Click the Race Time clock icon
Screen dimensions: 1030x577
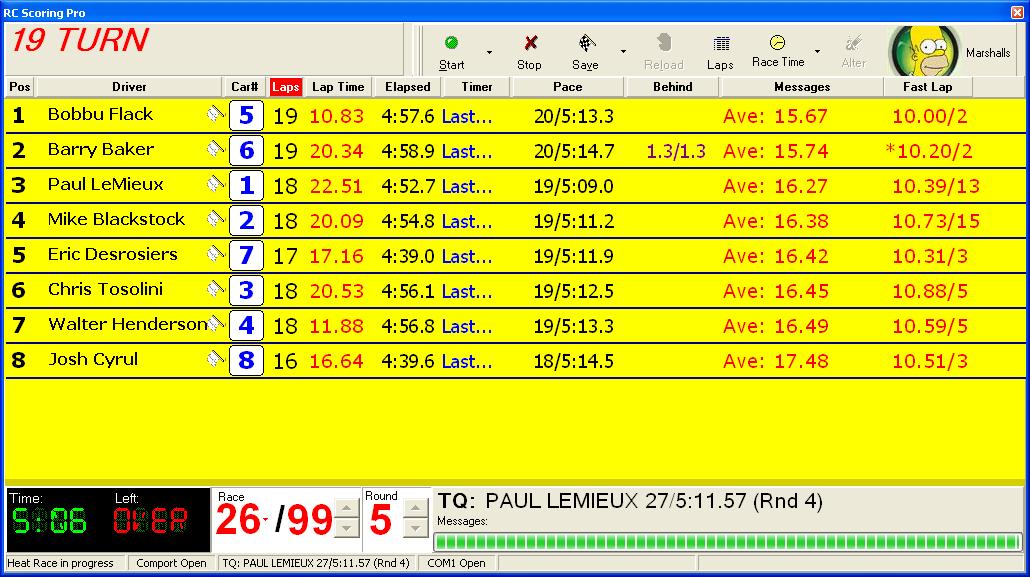(778, 48)
